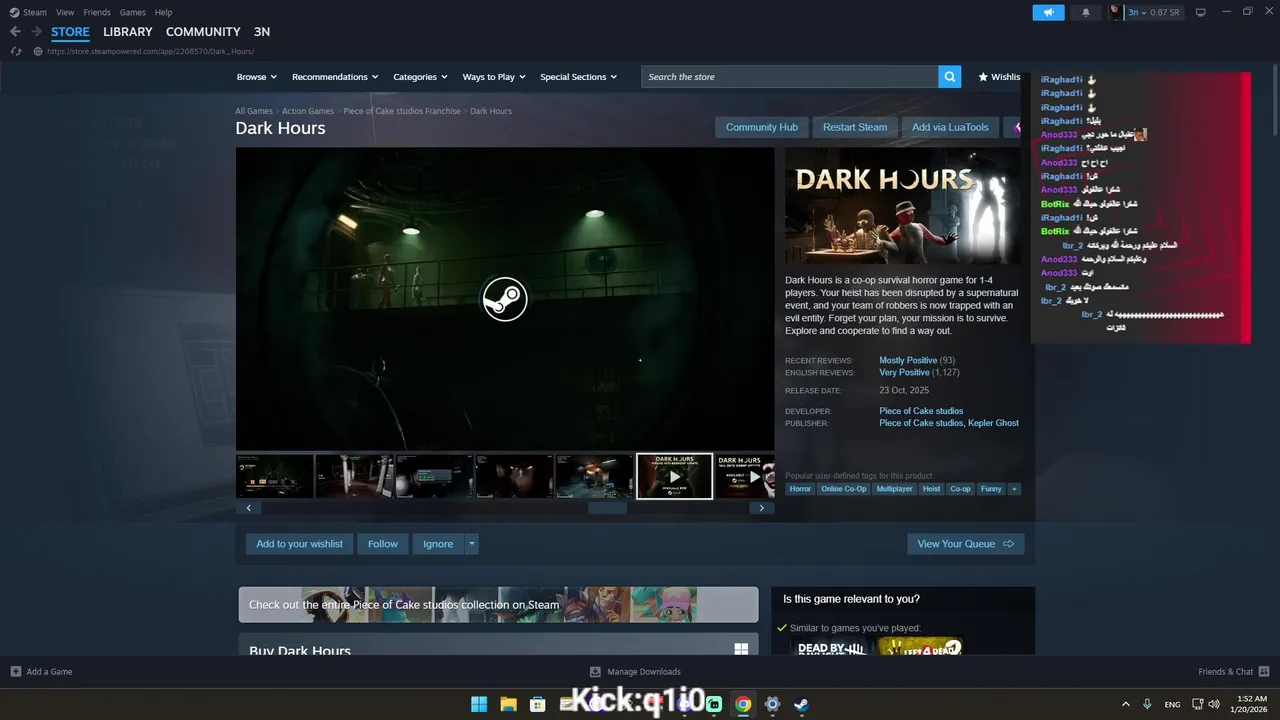The image size is (1280, 720).
Task: Open File Explorer from the taskbar
Action: tap(508, 704)
